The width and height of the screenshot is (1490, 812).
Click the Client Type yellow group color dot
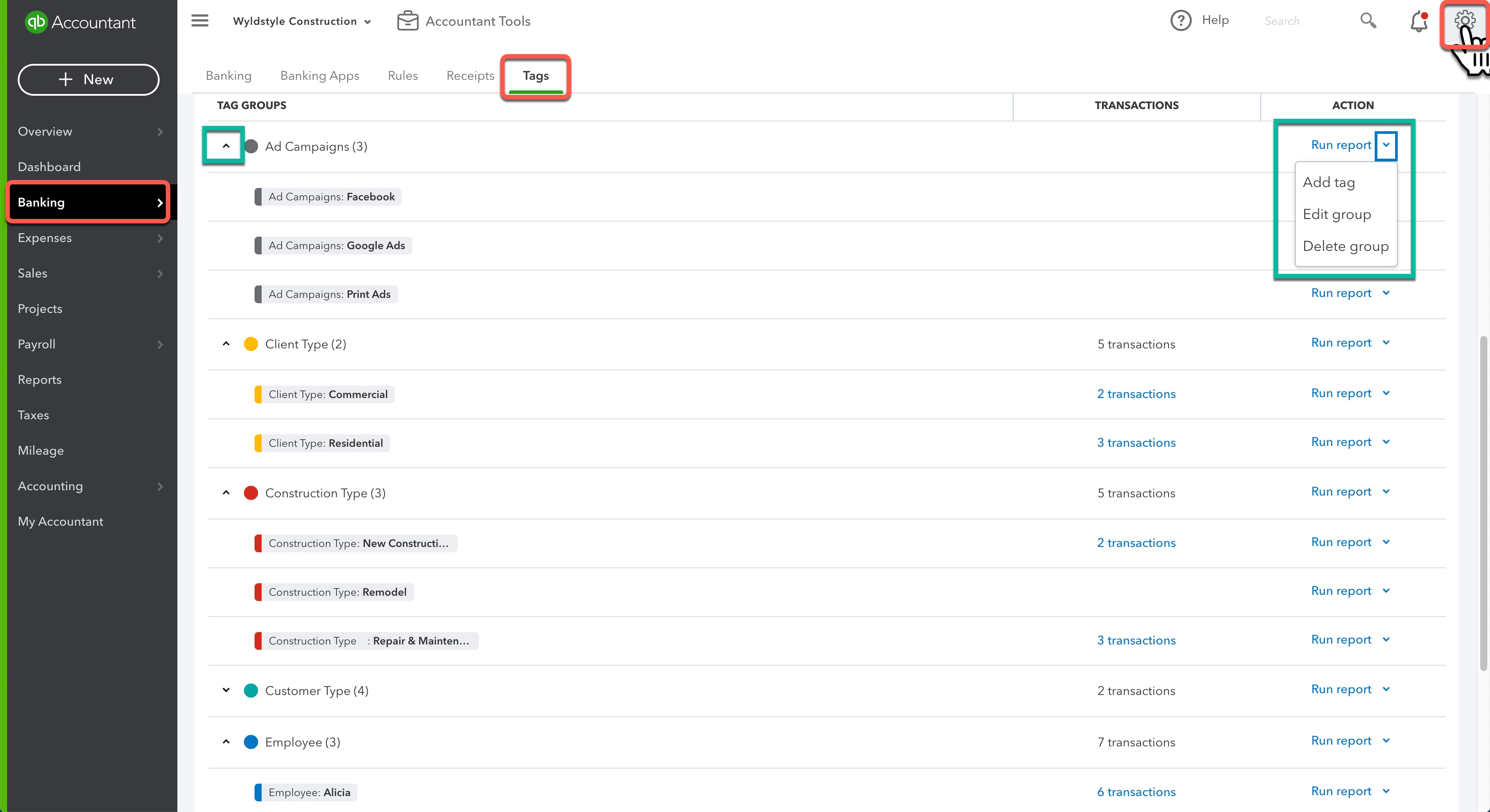click(x=251, y=344)
